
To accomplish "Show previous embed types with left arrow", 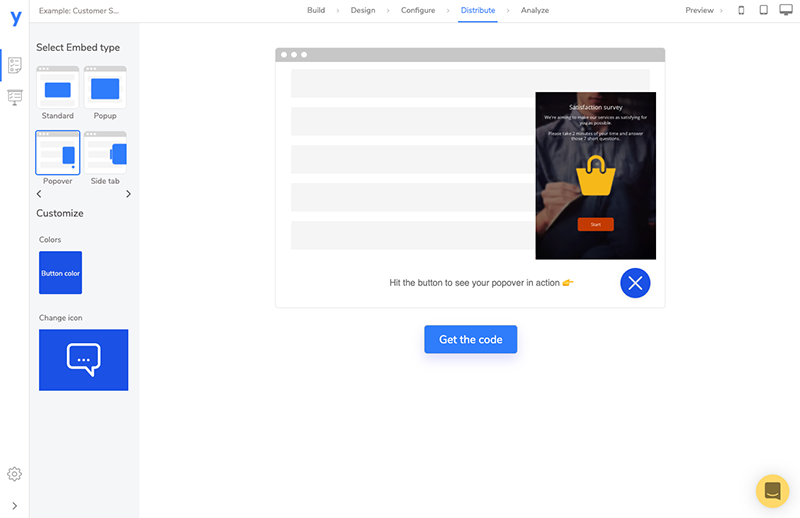I will (39, 194).
